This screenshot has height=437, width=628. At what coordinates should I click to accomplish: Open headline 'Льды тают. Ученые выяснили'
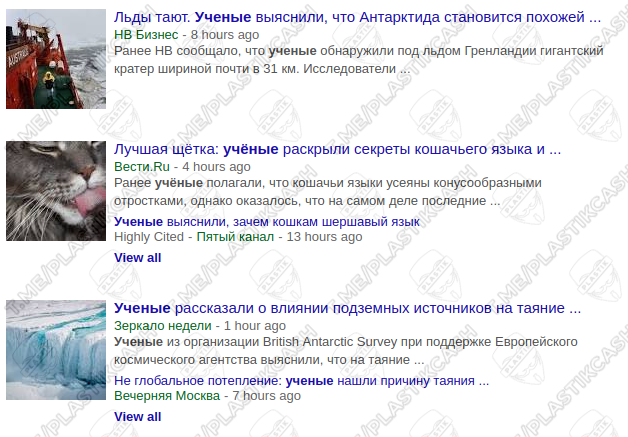(x=357, y=18)
